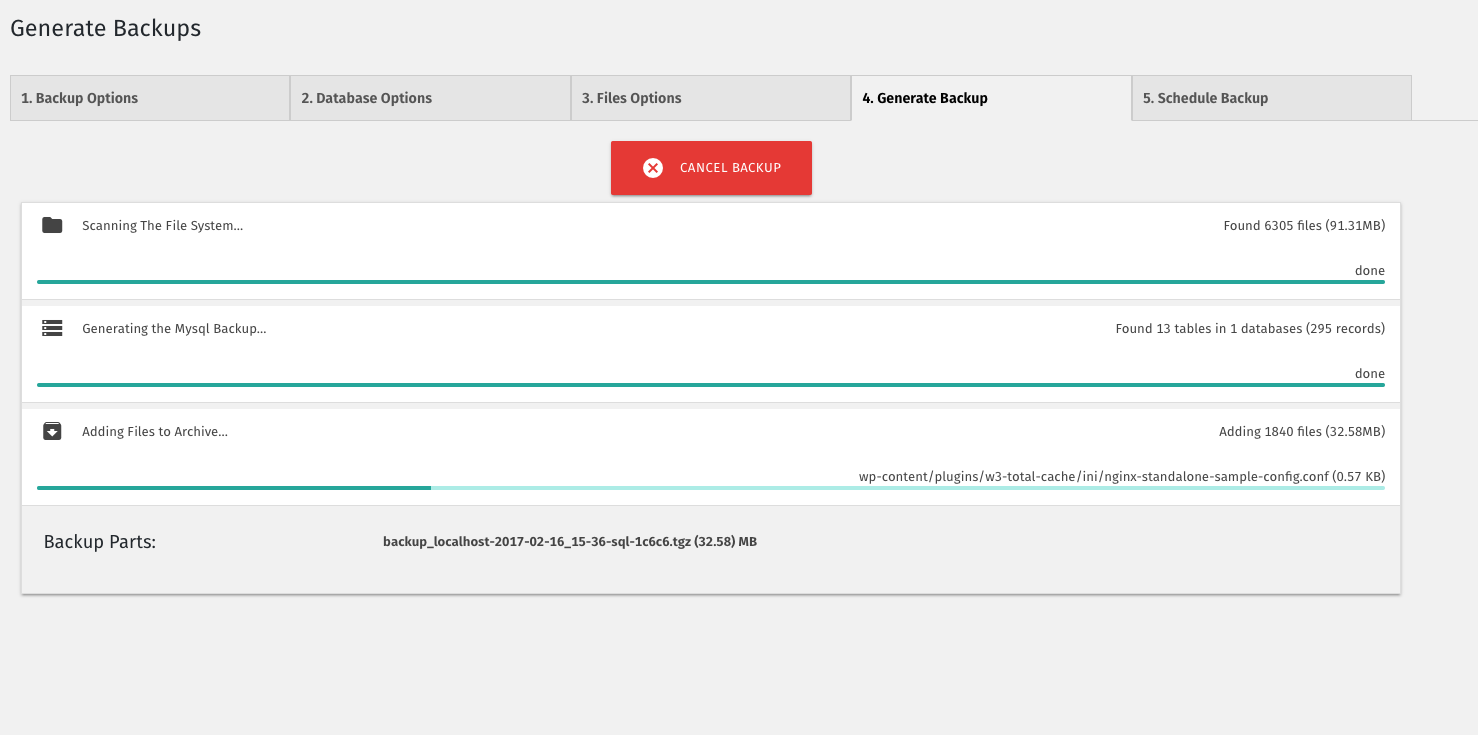Click the folder icon beside Scanning The File System
Viewport: 1478px width, 735px height.
click(52, 225)
